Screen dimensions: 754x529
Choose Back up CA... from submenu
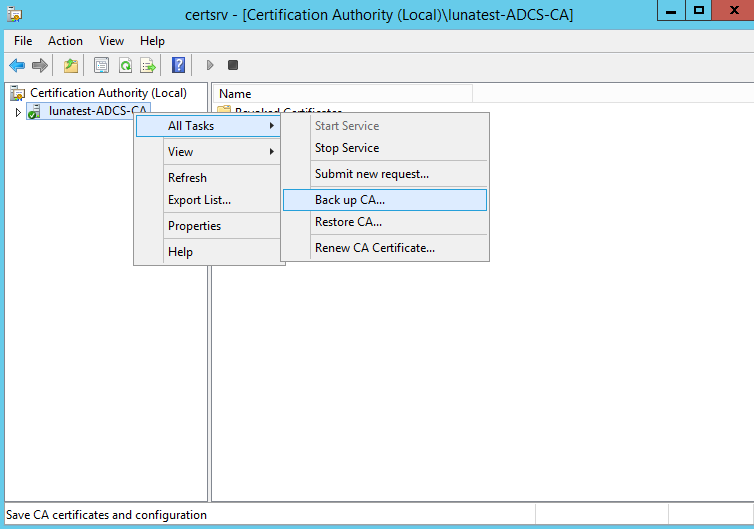coord(385,200)
